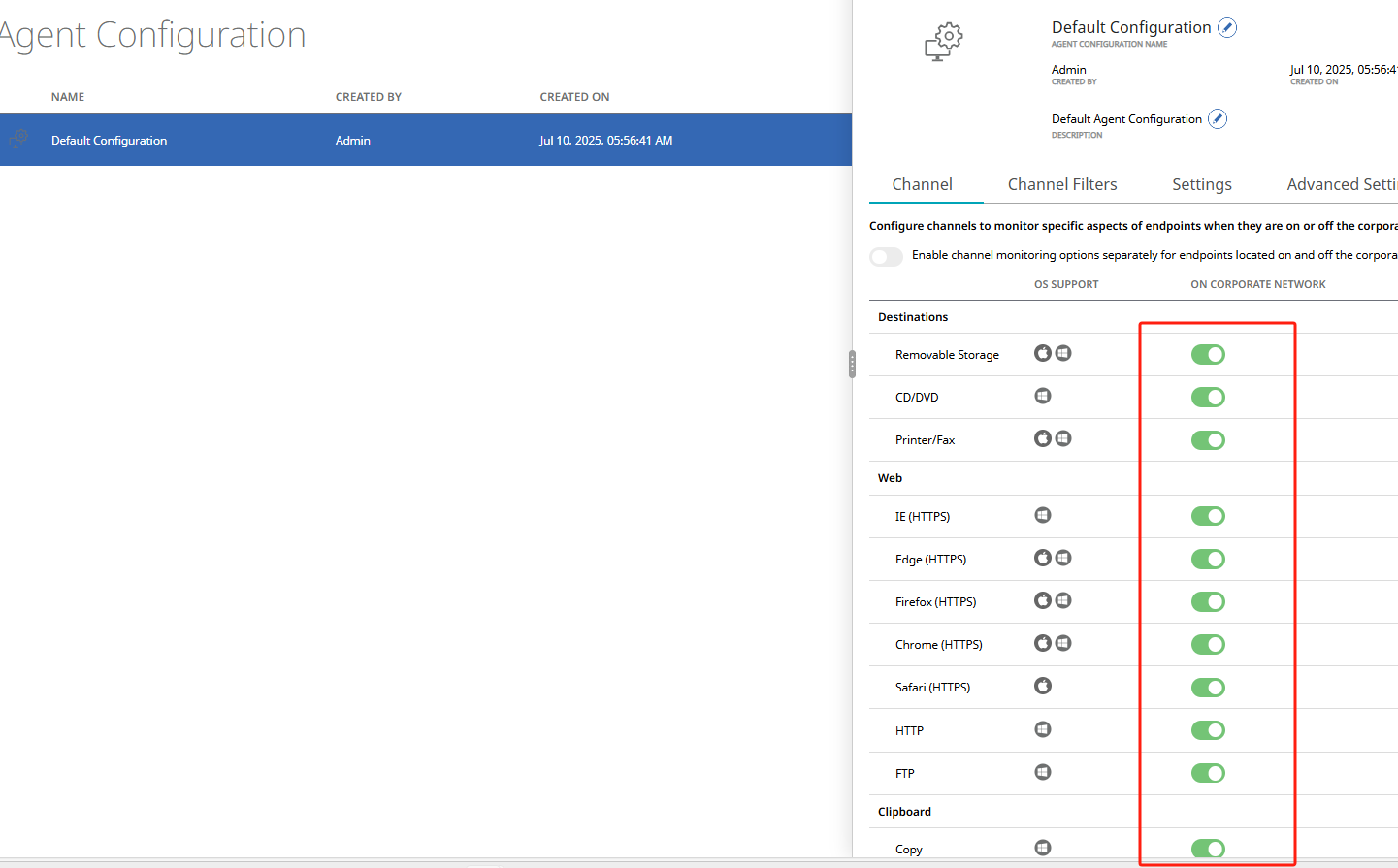Click the row icon beside Default Configuration
The width and height of the screenshot is (1398, 868).
[x=17, y=140]
